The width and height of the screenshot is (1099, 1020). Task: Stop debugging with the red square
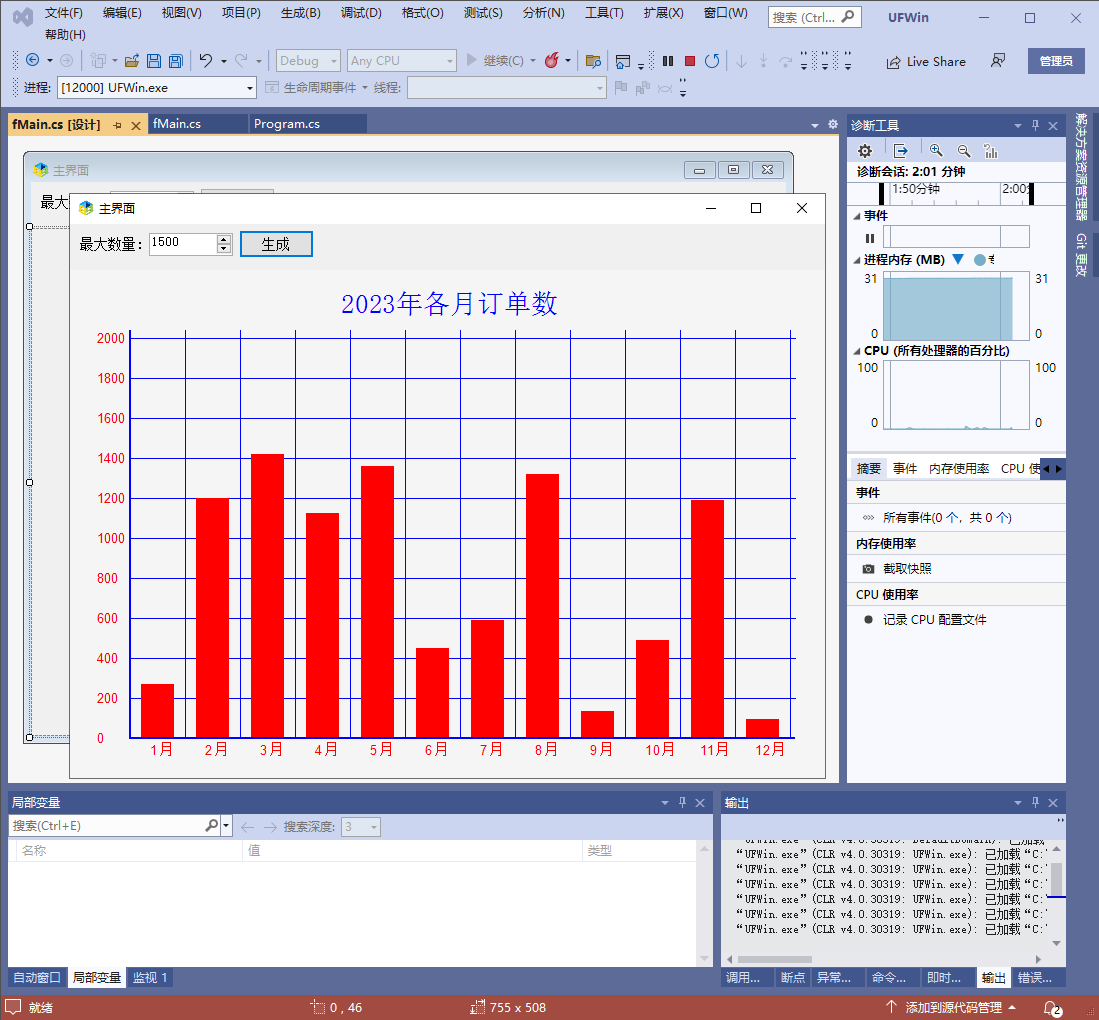coord(690,61)
